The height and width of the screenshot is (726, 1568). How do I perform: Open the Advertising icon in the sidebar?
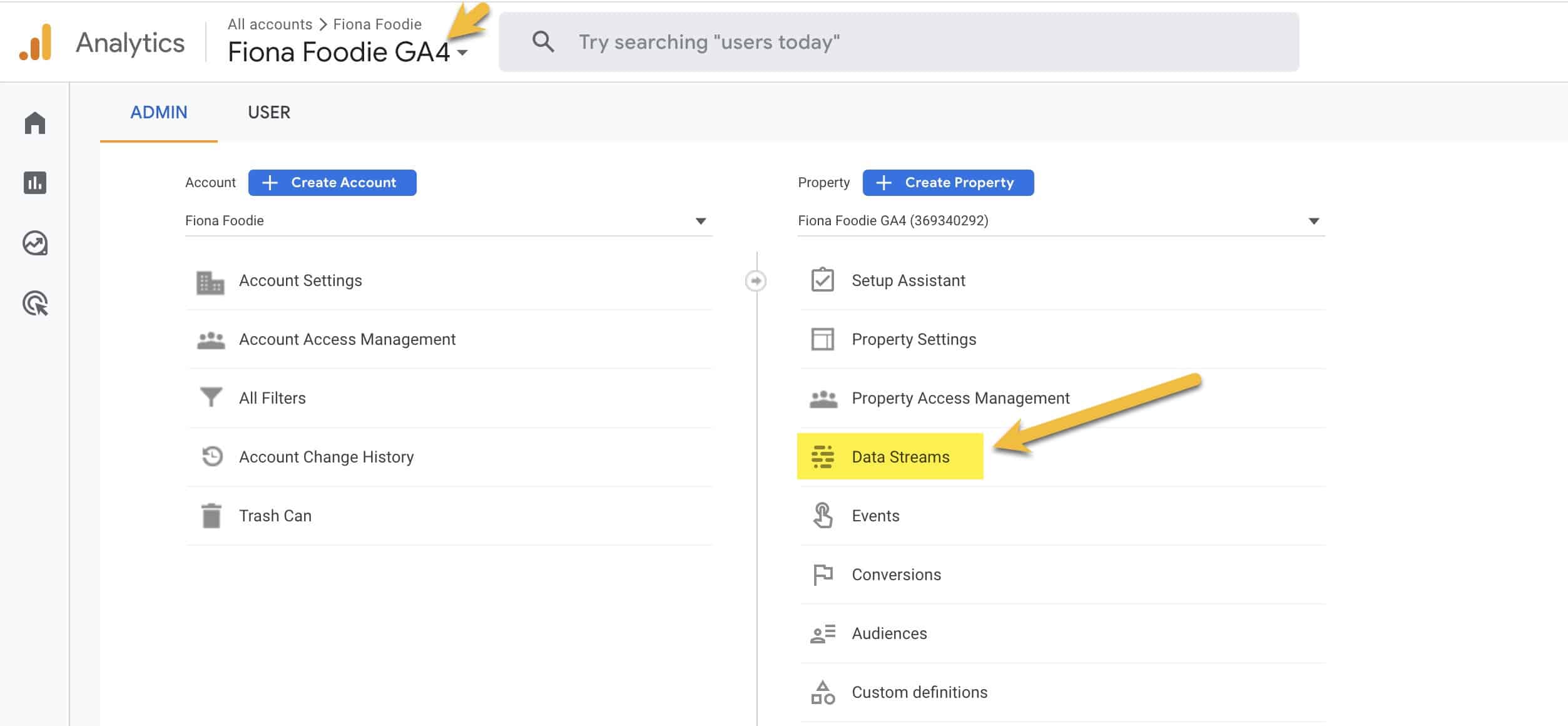click(x=35, y=304)
